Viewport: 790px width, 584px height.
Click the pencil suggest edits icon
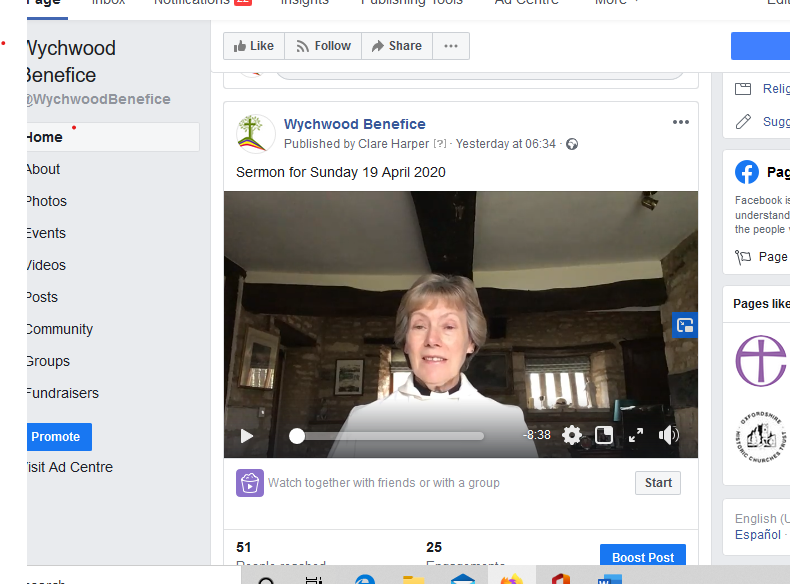743,121
